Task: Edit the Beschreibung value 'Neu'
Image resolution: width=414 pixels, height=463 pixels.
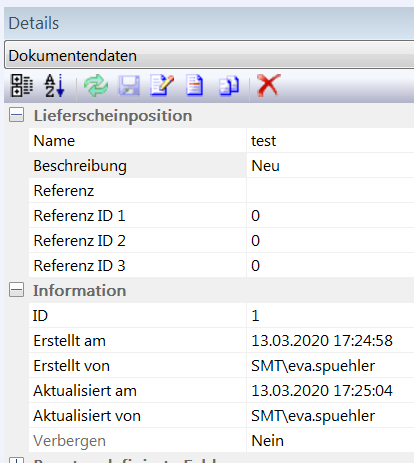Action: pos(330,166)
